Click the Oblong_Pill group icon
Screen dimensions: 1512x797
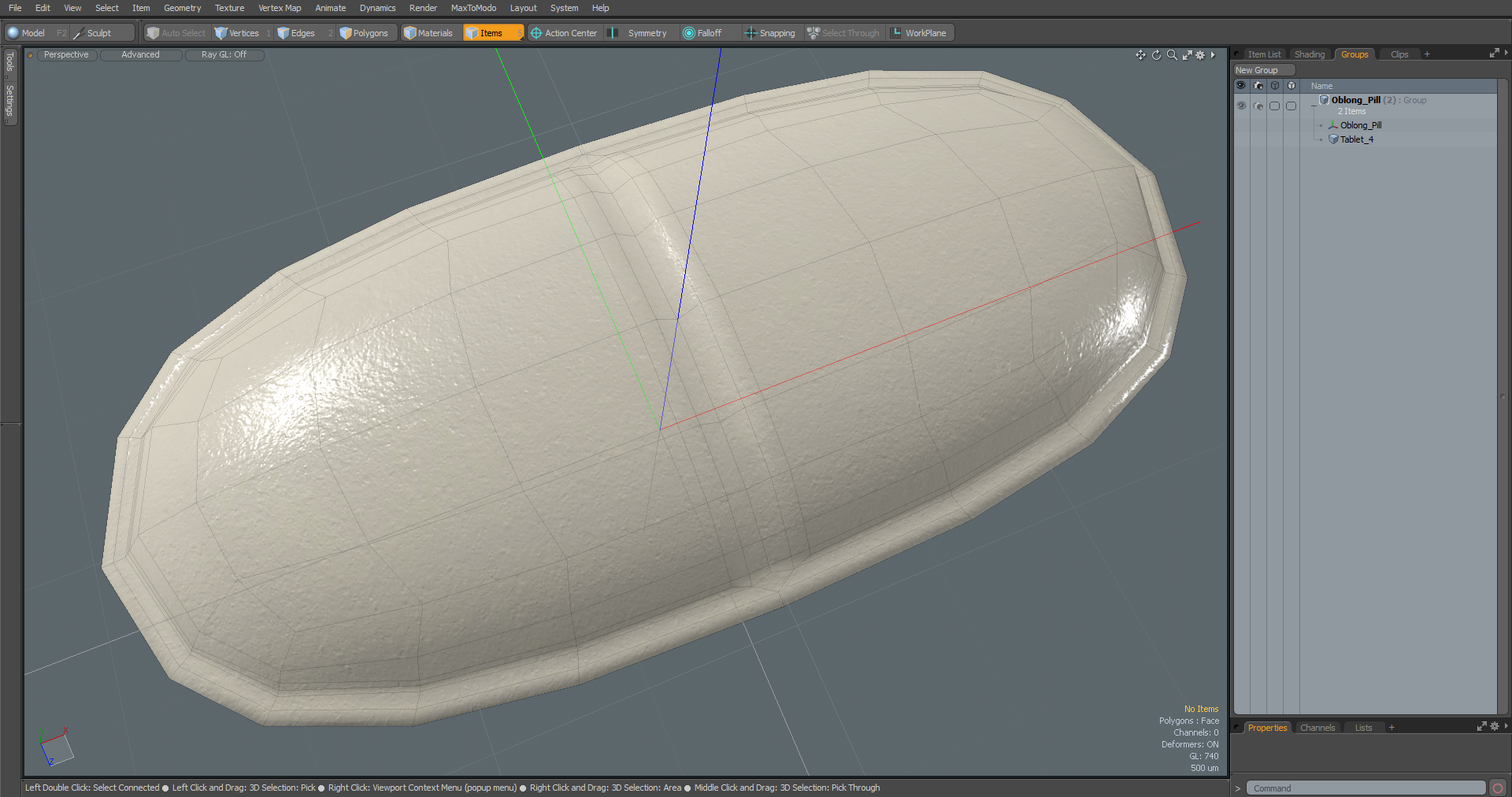1324,100
